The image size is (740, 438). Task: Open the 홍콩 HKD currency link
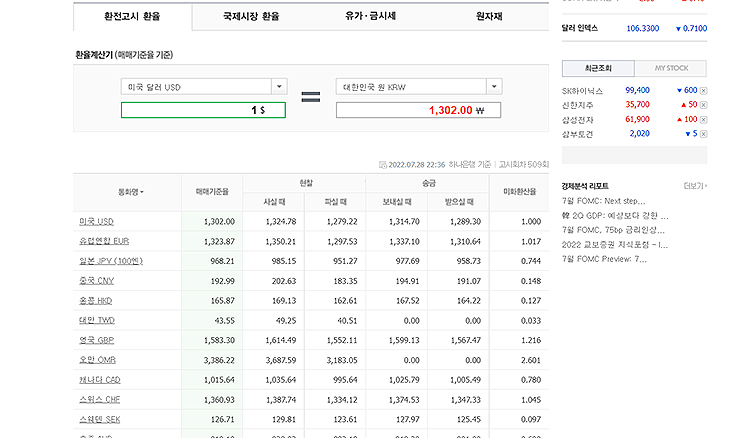(95, 301)
